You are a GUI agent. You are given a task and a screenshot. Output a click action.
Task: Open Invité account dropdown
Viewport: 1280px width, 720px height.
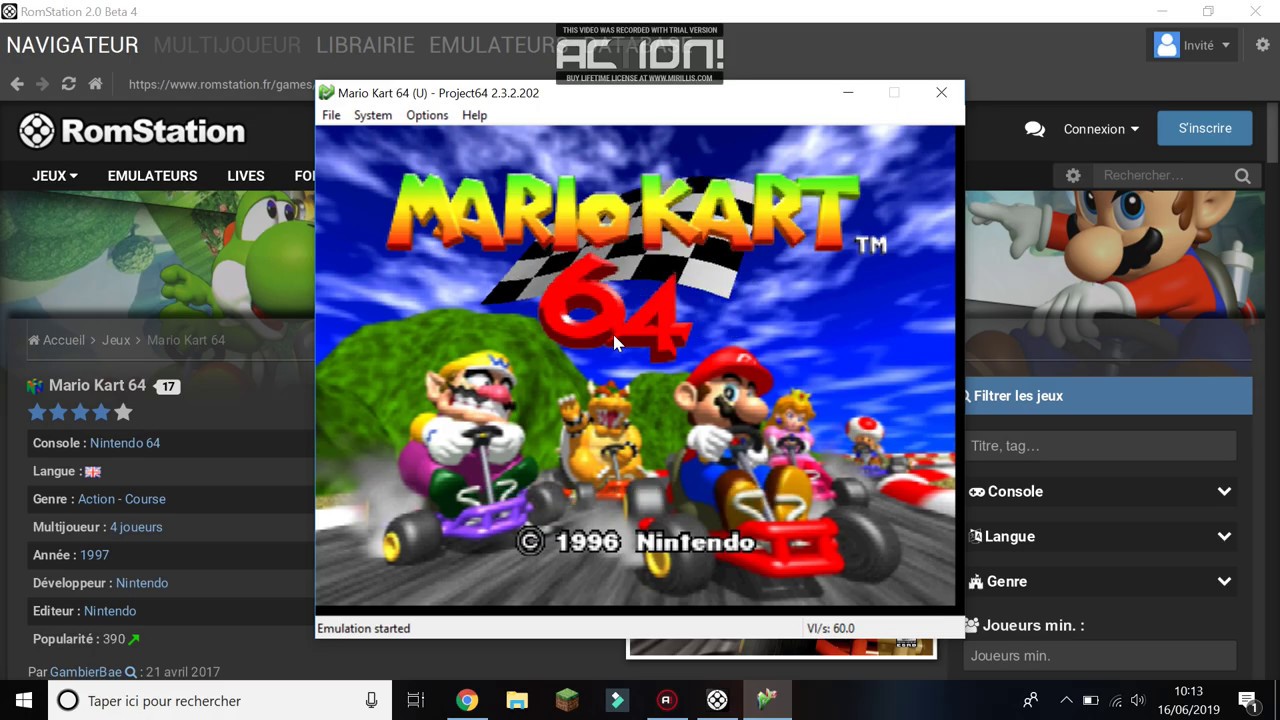click(x=1194, y=45)
